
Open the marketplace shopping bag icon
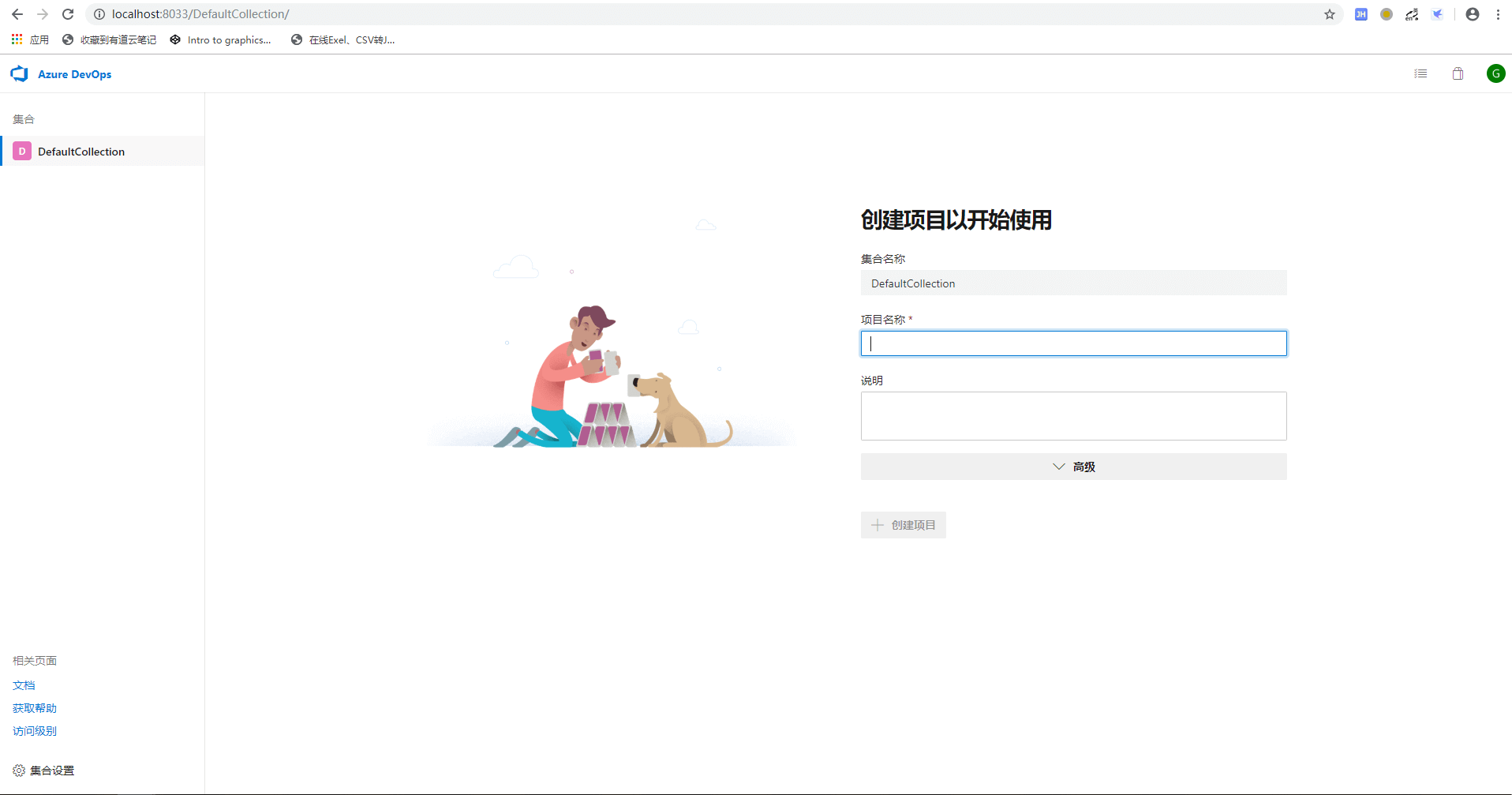pos(1458,73)
